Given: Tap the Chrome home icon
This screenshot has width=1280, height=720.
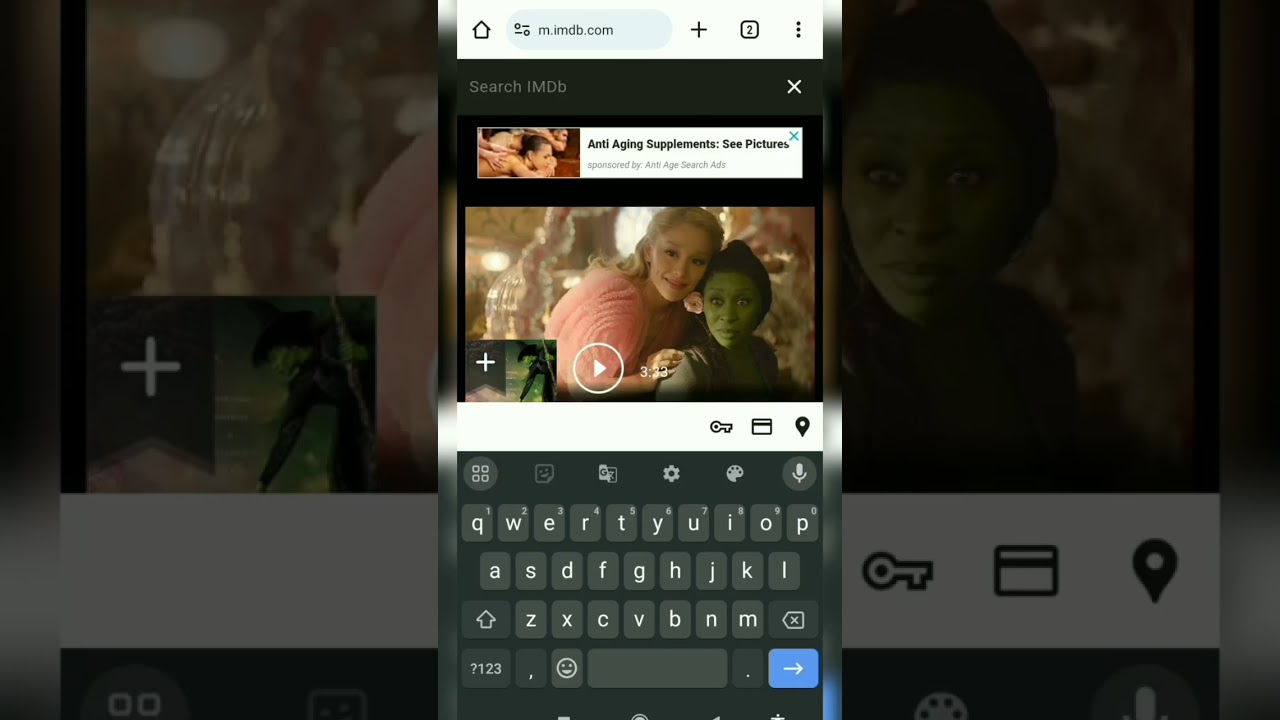Looking at the screenshot, I should click(481, 30).
